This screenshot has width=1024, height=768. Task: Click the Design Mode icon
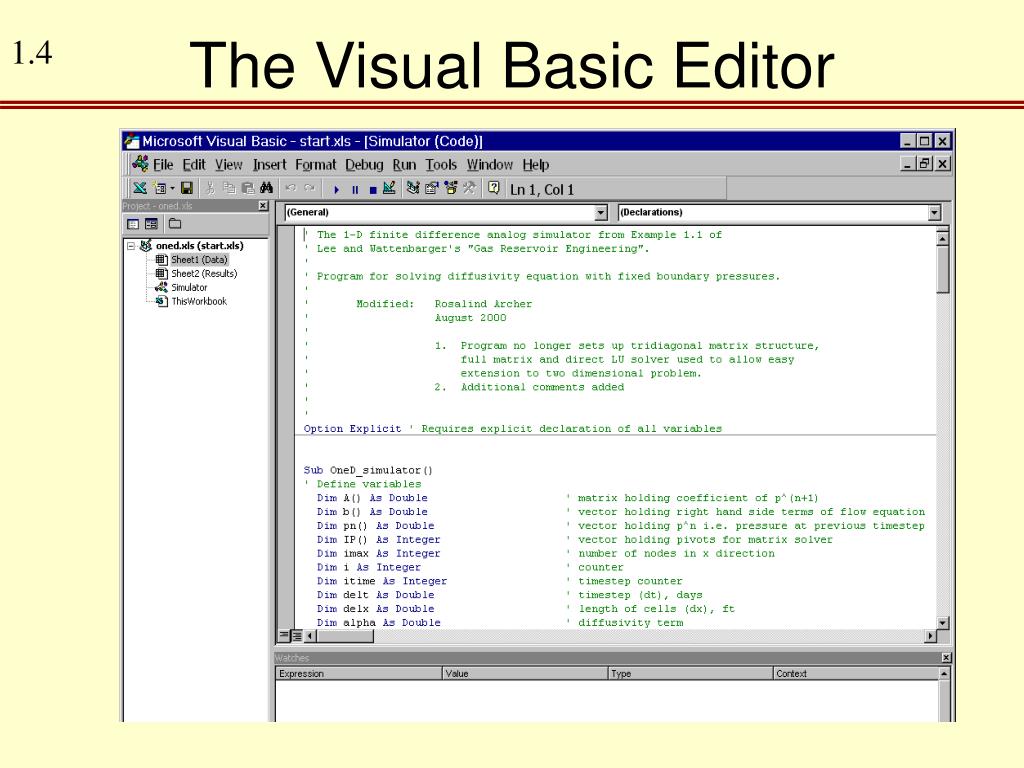(x=390, y=188)
